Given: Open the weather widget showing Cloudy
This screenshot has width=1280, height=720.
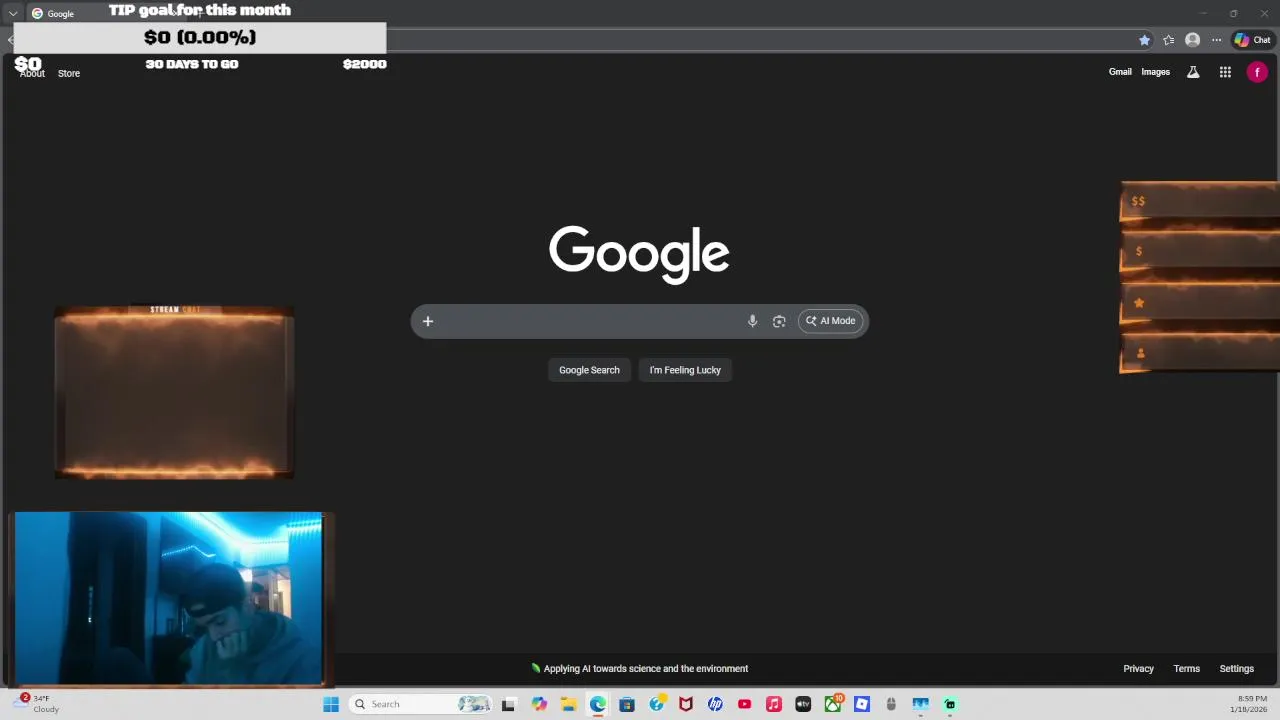Looking at the screenshot, I should (x=38, y=704).
